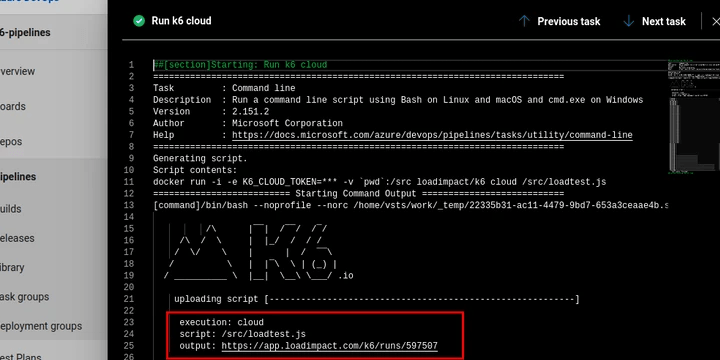
Task: Click the 'execution: cloud' log line
Action: [x=221, y=322]
